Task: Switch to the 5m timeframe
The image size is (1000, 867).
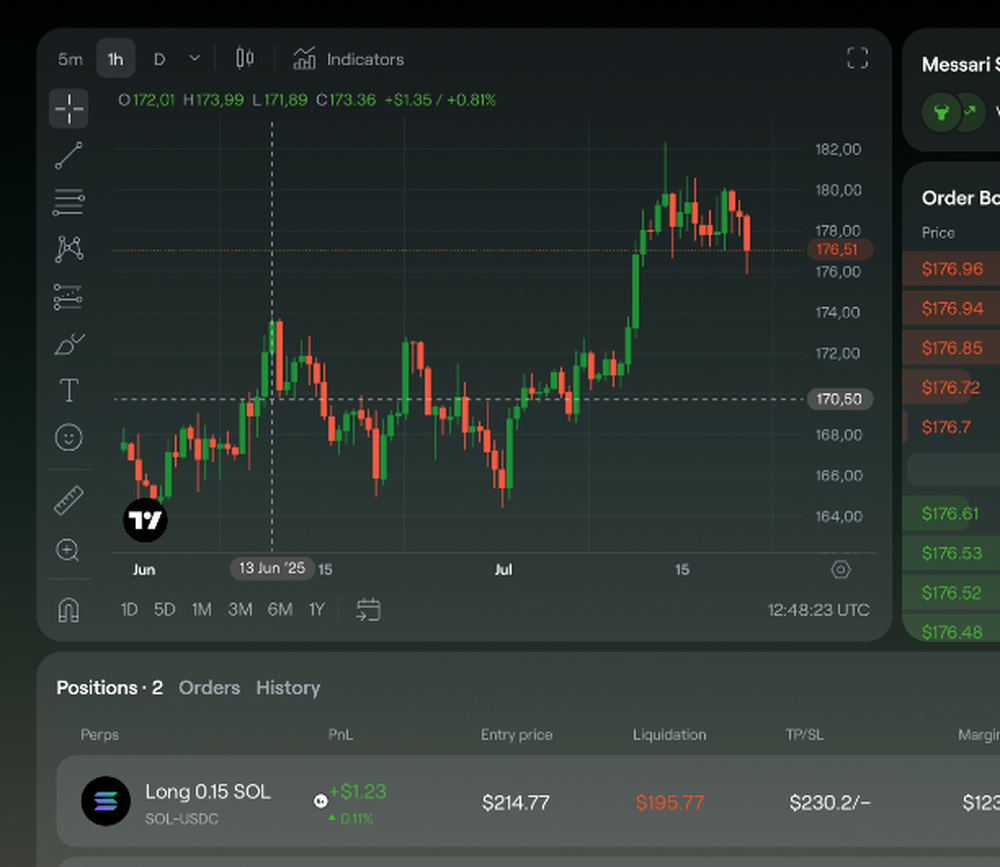Action: point(70,59)
